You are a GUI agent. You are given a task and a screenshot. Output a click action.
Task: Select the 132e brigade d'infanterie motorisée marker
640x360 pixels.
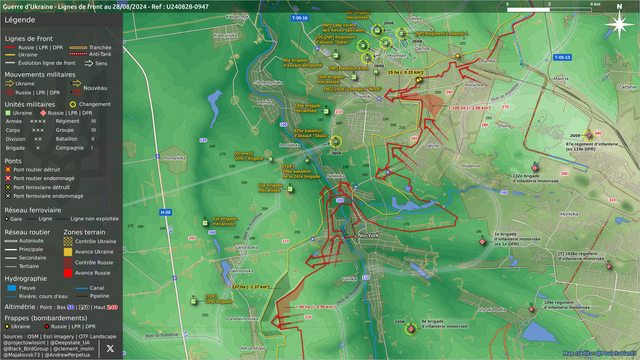pyautogui.click(x=534, y=168)
